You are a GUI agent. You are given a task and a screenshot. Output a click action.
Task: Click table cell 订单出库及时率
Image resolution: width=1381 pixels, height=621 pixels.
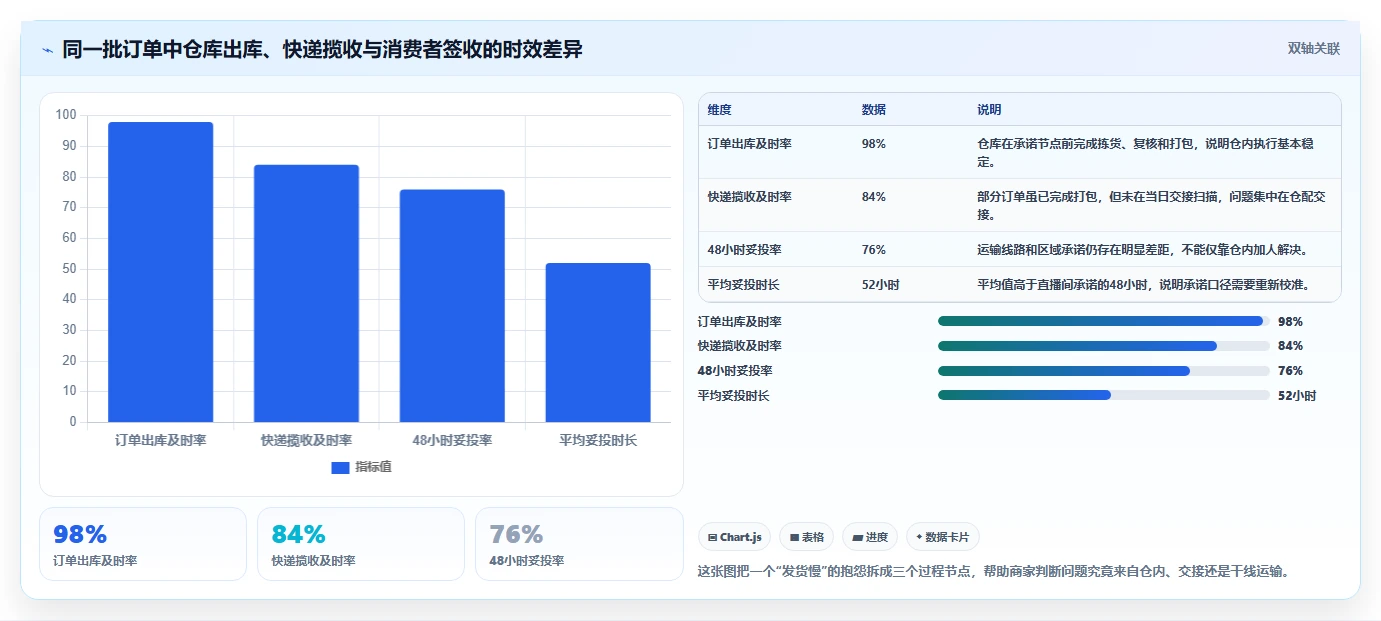click(x=749, y=144)
